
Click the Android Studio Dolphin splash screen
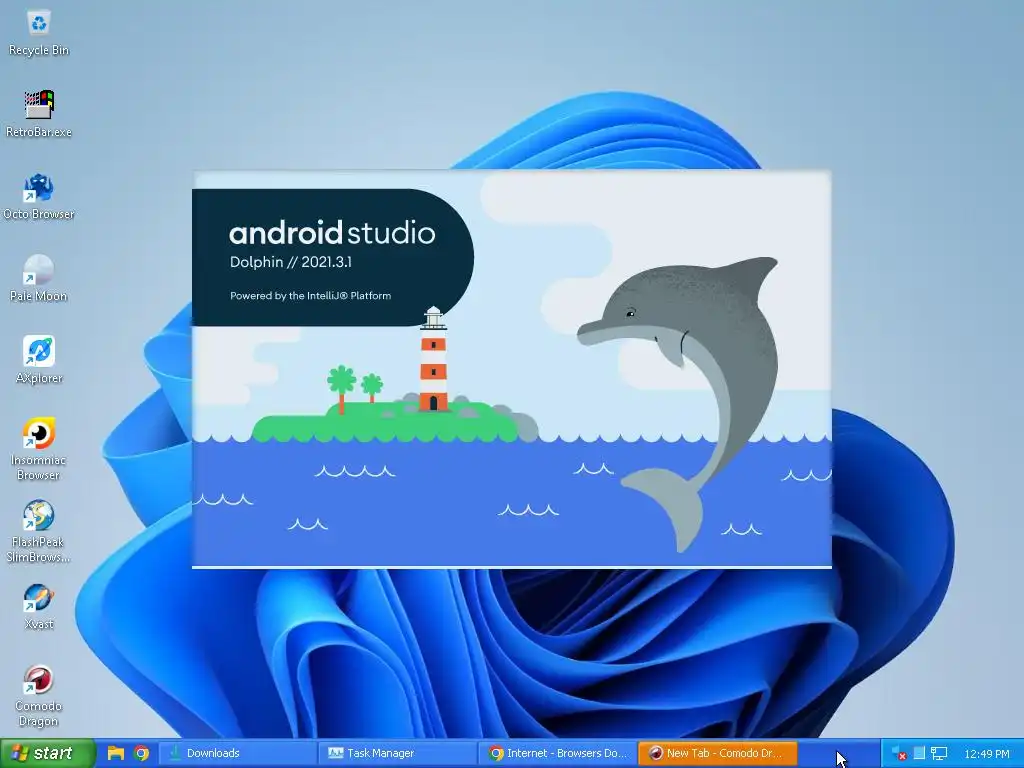pos(511,369)
